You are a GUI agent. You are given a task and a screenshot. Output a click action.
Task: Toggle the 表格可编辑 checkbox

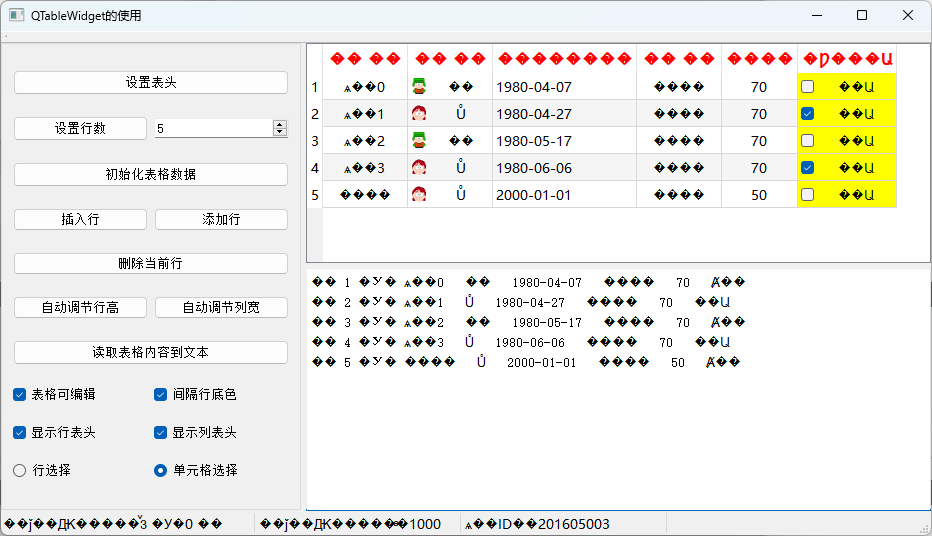point(20,395)
